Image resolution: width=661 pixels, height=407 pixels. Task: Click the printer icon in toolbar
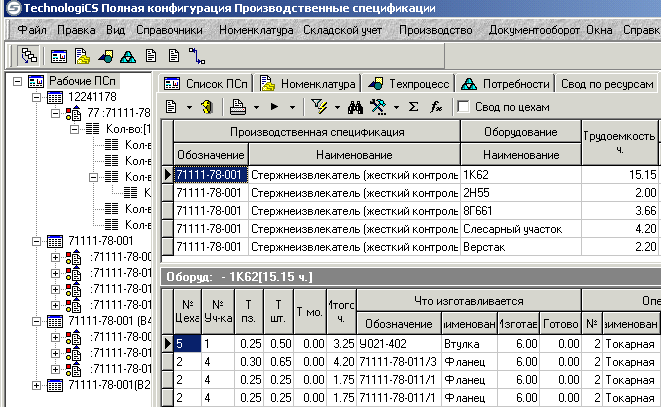tap(238, 106)
